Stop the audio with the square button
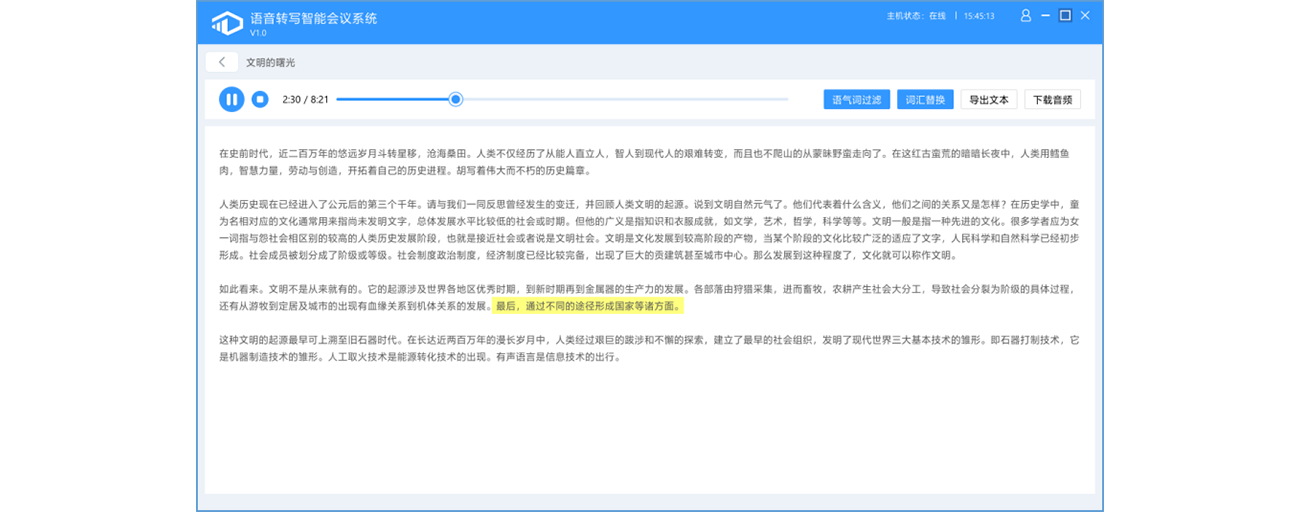Viewport: 1300px width, 512px height. [x=260, y=99]
